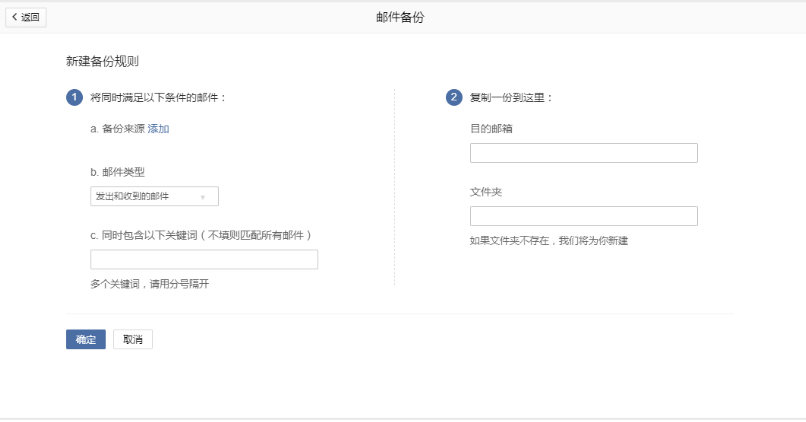Image resolution: width=806 pixels, height=422 pixels.
Task: Click the 'c. 同时包含以下关键词' label
Action: click(201, 235)
